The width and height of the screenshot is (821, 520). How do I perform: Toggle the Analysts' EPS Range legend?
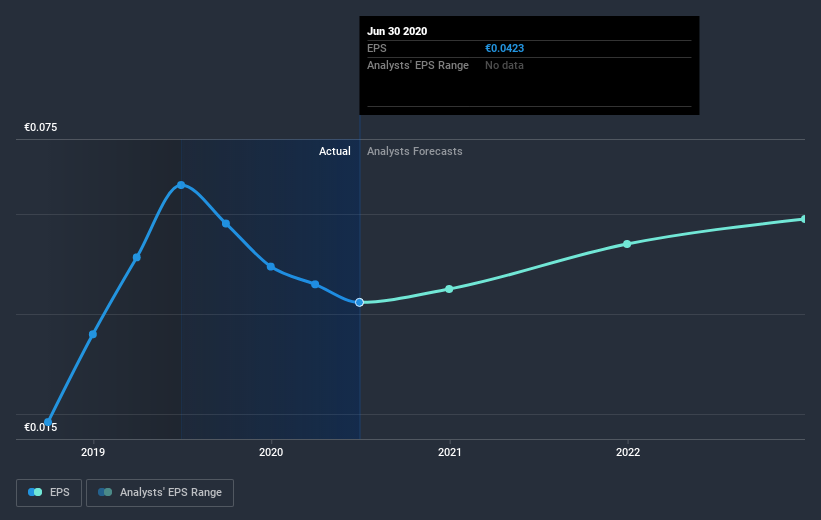160,493
